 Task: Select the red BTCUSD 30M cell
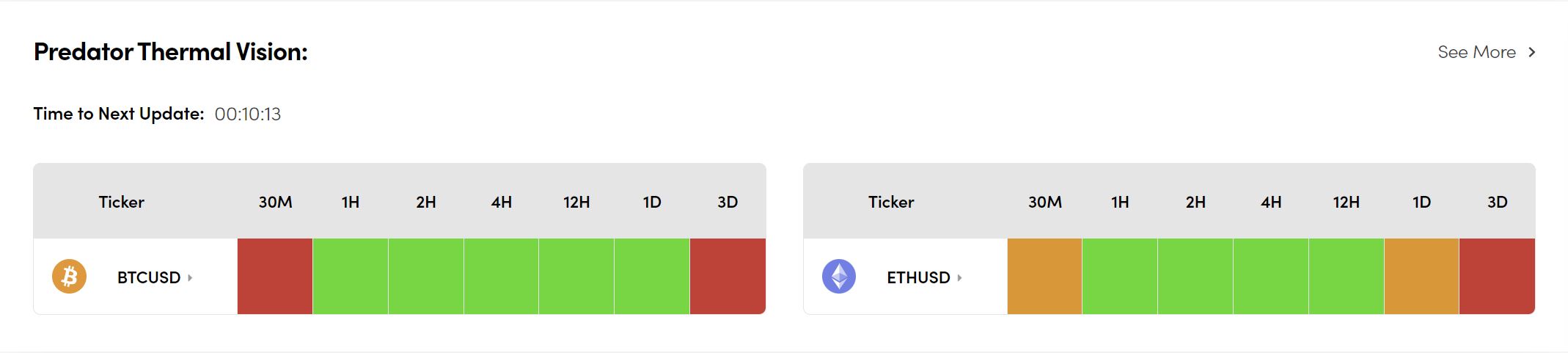coord(275,277)
